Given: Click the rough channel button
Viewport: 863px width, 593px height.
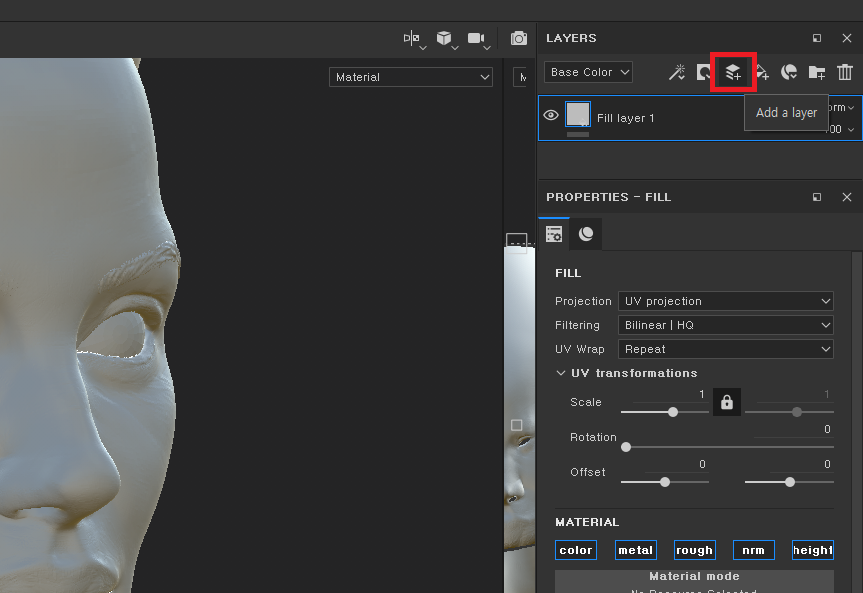Looking at the screenshot, I should pyautogui.click(x=694, y=549).
